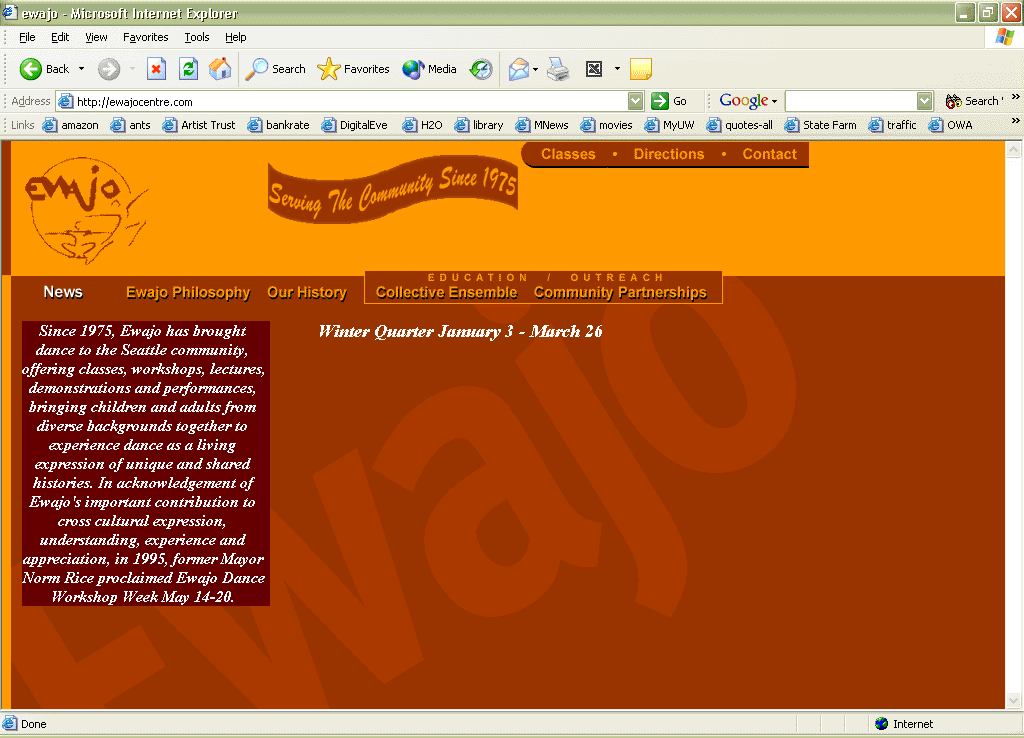Open the File menu

(x=27, y=37)
